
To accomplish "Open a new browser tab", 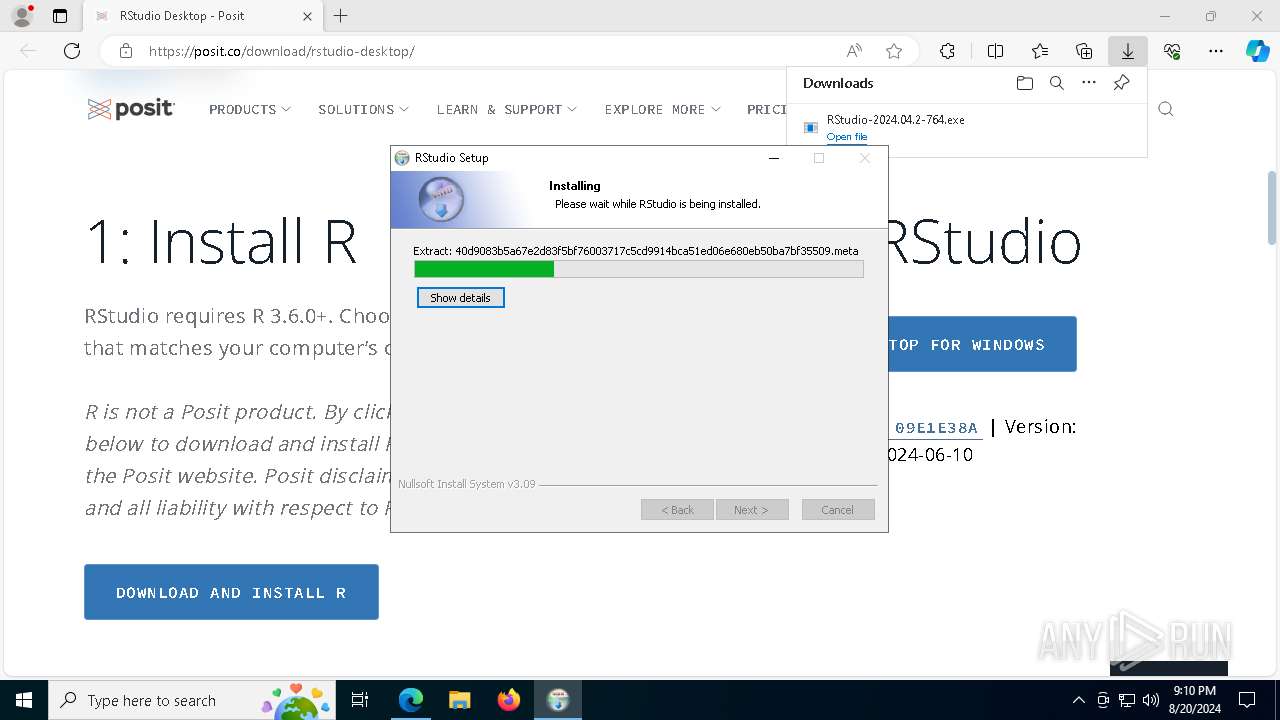I will (x=340, y=16).
